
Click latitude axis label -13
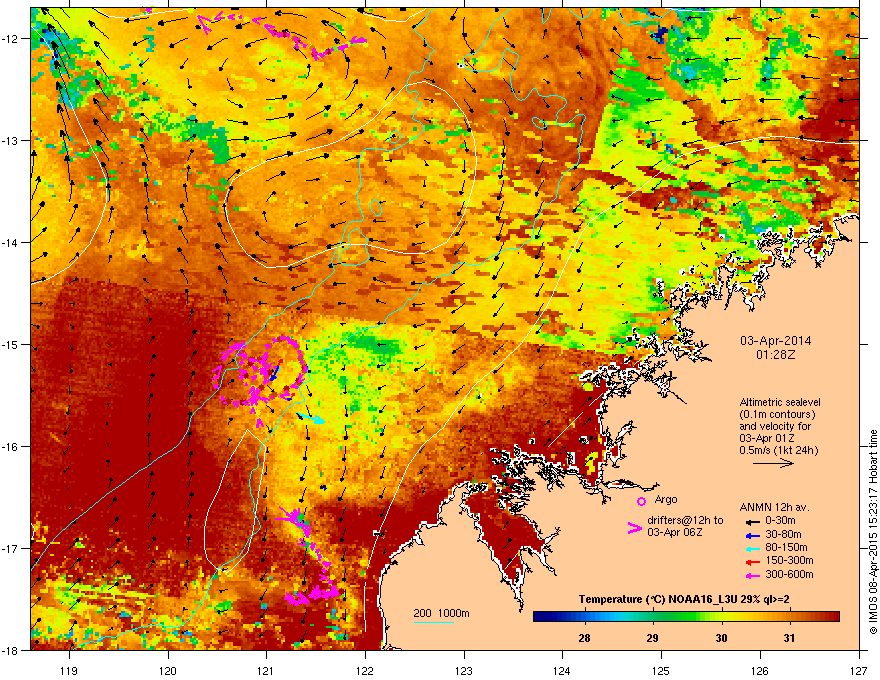point(10,141)
